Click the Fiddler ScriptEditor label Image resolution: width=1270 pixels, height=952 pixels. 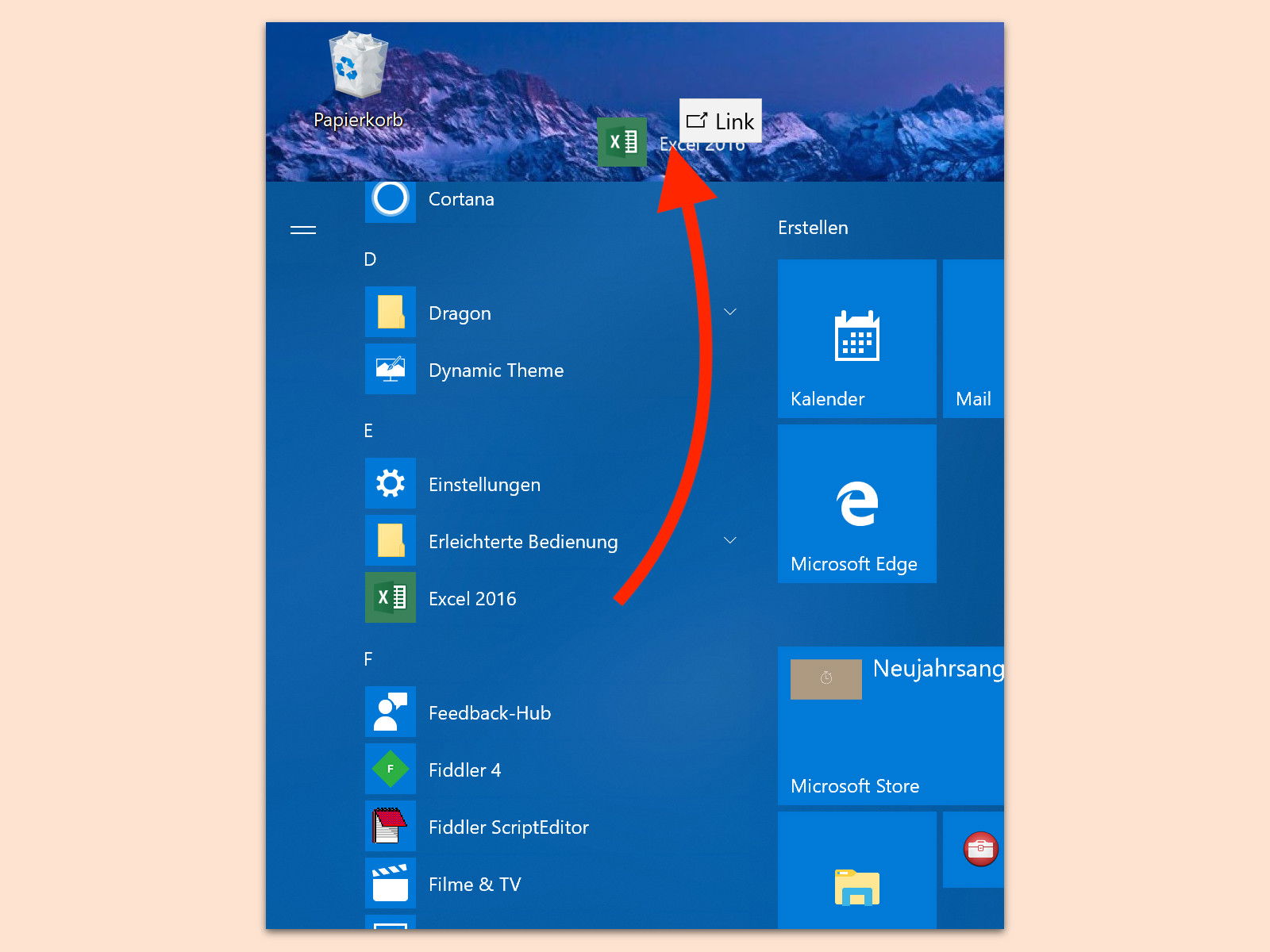pyautogui.click(x=509, y=827)
